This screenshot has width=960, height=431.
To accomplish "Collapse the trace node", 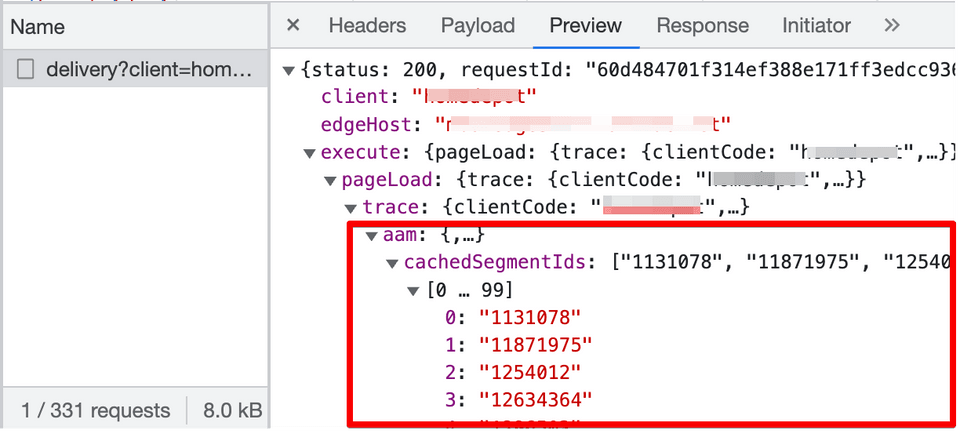I will [x=351, y=208].
